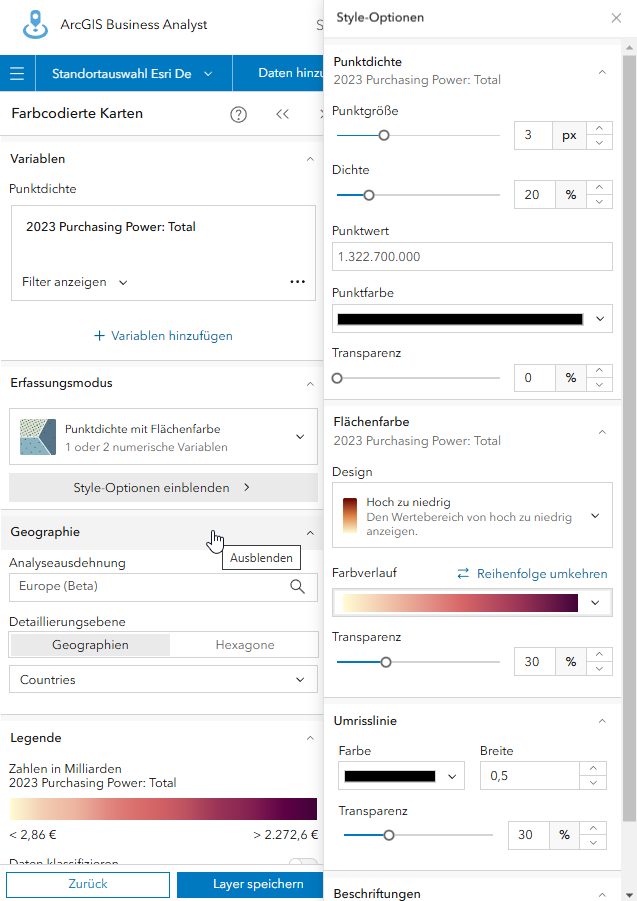Decrease Flächenfarbe Transparenz with down arrow
Image resolution: width=637 pixels, height=901 pixels.
coord(599,668)
